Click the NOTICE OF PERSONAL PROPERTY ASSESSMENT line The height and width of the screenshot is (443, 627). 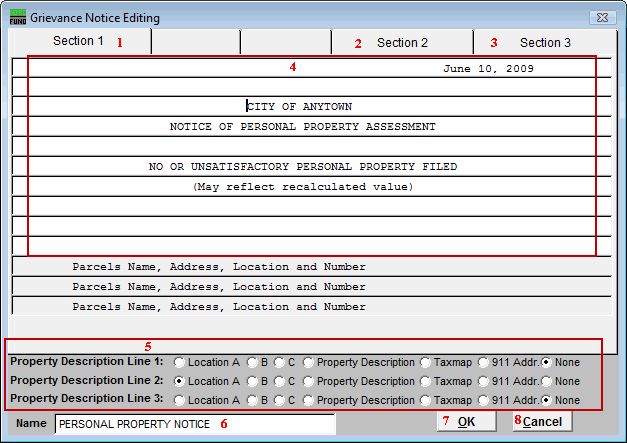[302, 127]
